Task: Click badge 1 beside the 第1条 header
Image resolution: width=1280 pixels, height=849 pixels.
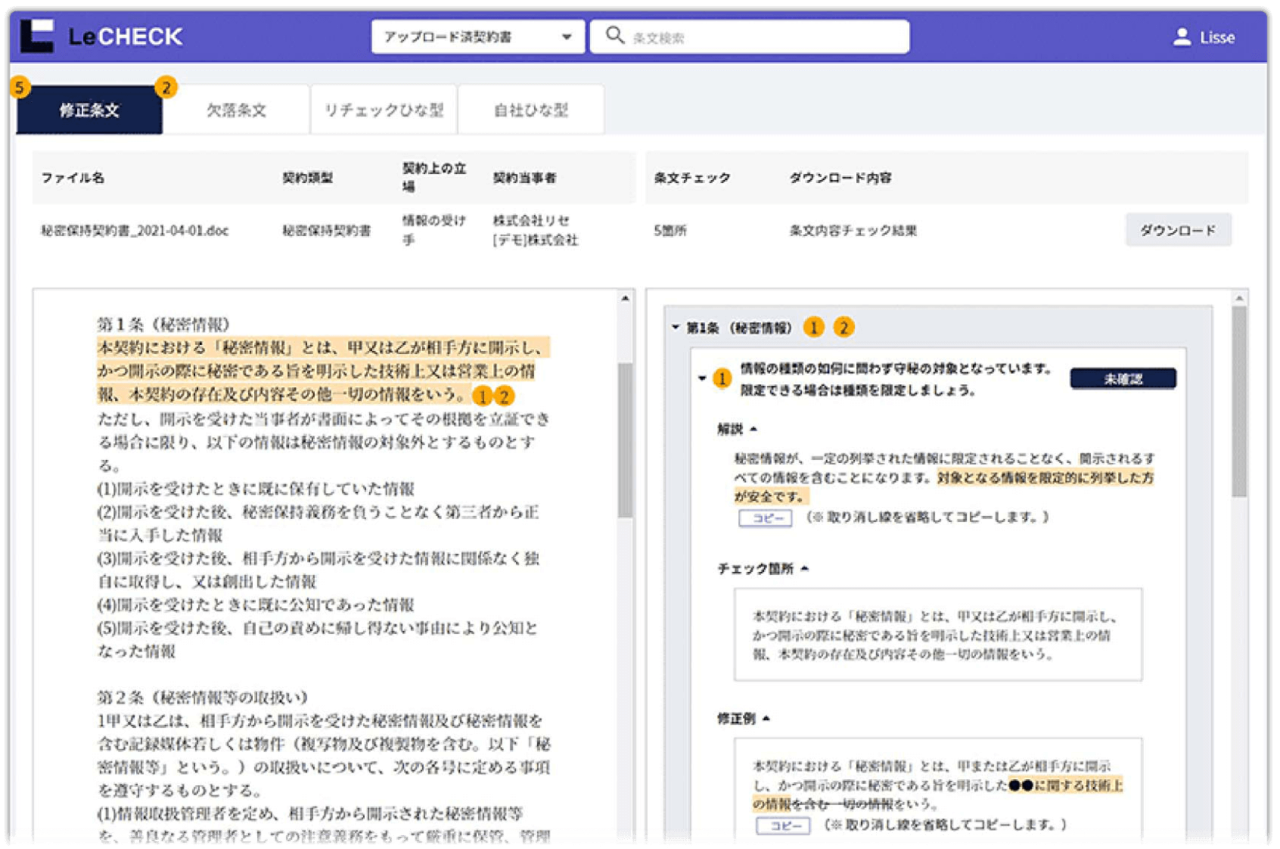Action: click(815, 327)
